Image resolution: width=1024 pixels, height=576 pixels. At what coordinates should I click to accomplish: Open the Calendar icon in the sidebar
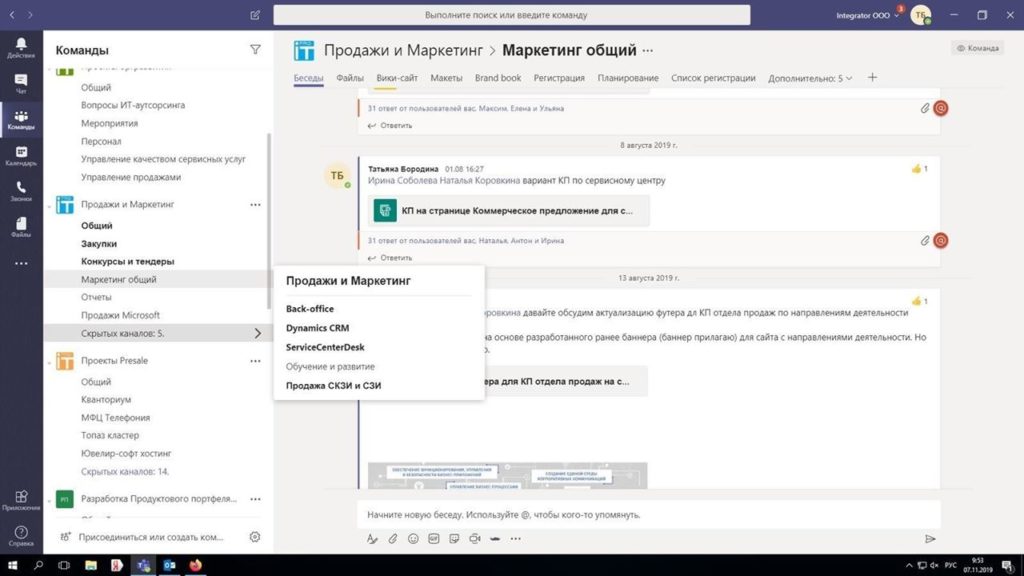coord(21,155)
